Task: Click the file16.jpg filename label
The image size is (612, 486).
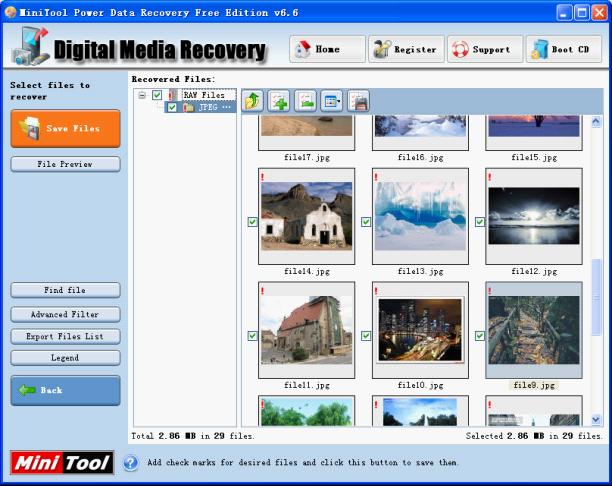Action: (420, 157)
